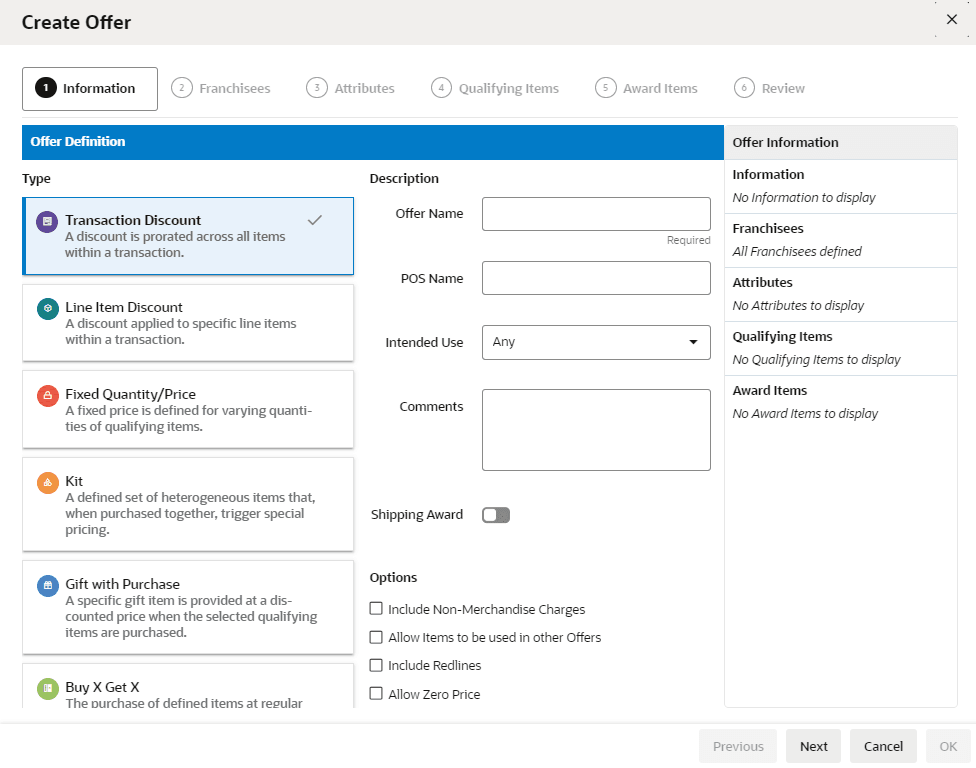Select the teal Line Item Discount icon
Image resolution: width=976 pixels, height=768 pixels.
[x=47, y=309]
